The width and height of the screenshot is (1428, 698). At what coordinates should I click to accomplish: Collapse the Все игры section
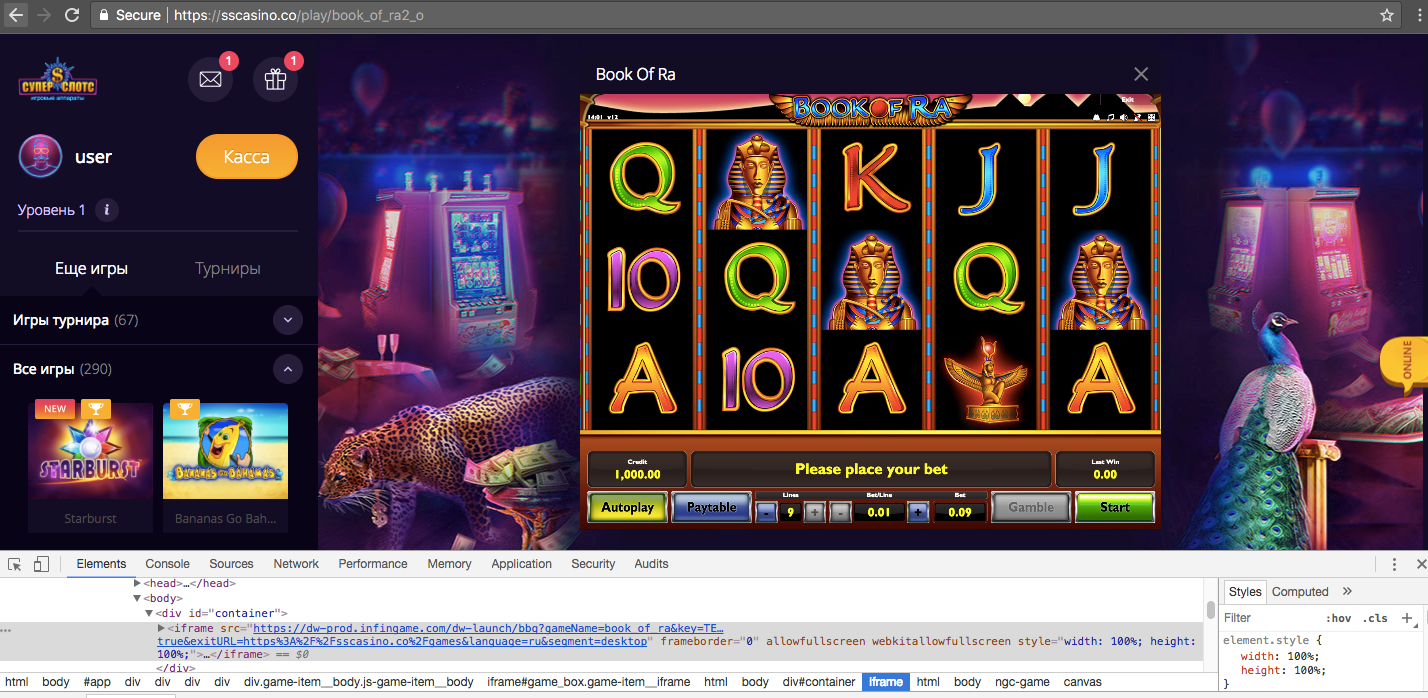(x=287, y=369)
